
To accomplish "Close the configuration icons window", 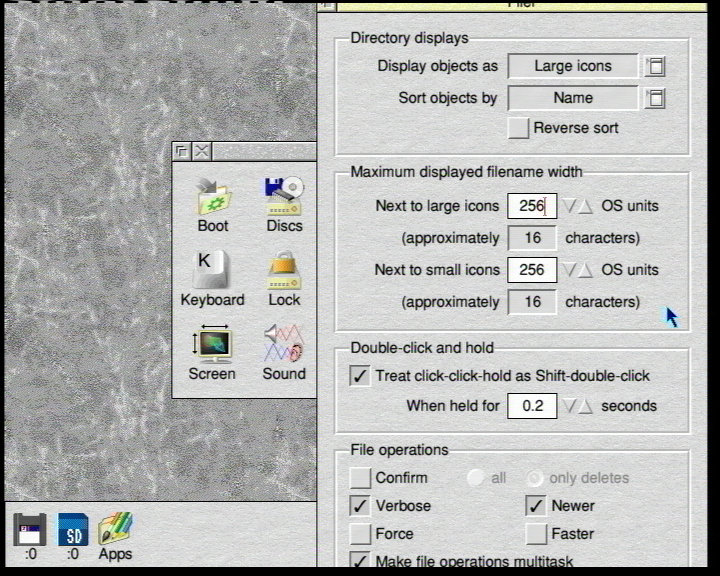I will point(202,151).
